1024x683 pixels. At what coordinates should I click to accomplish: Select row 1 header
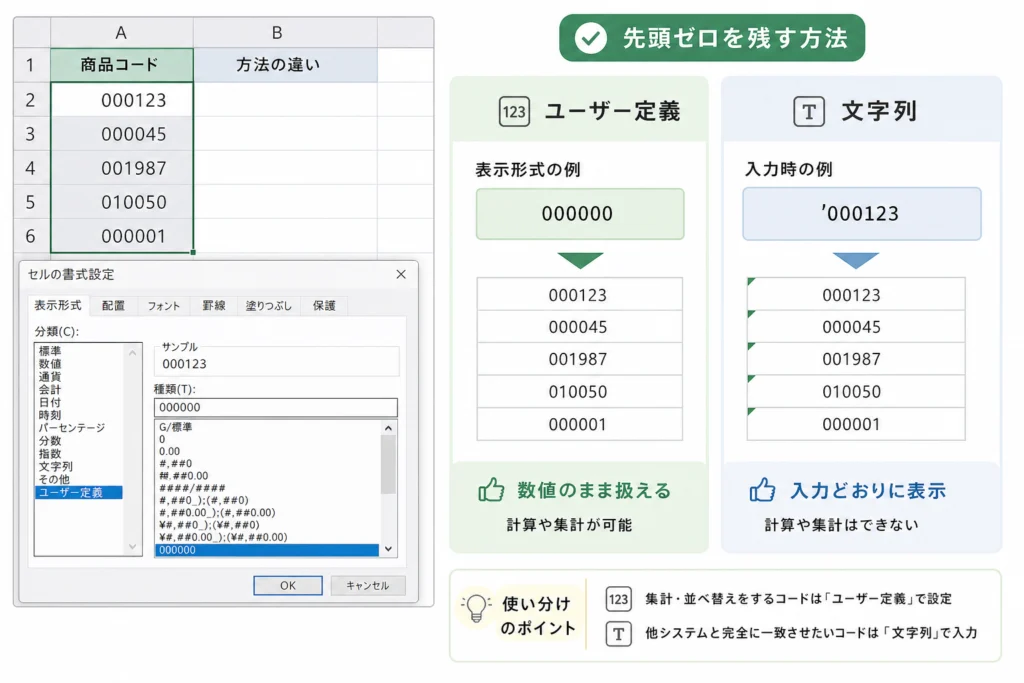pos(31,65)
